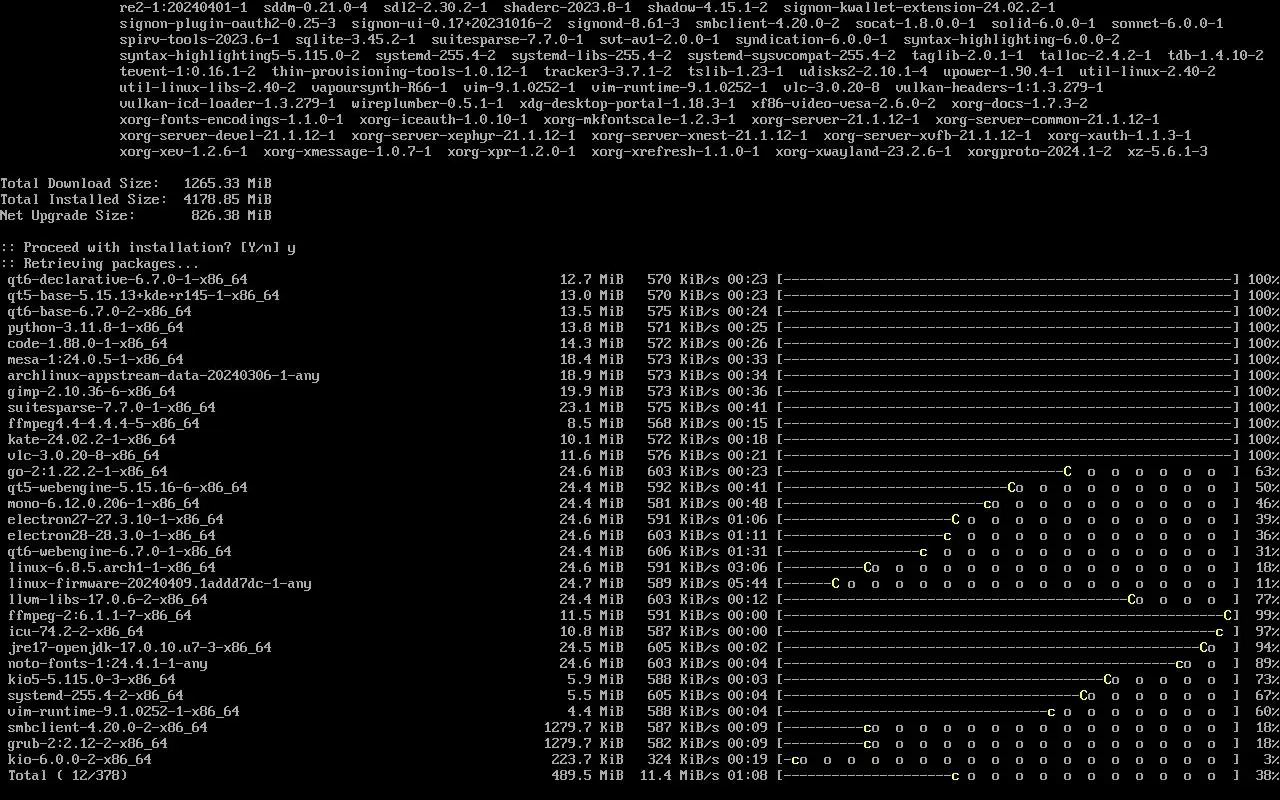Select package name vlc-3.0.20-8-x86_64 in download list
This screenshot has height=800, width=1280.
coord(84,455)
